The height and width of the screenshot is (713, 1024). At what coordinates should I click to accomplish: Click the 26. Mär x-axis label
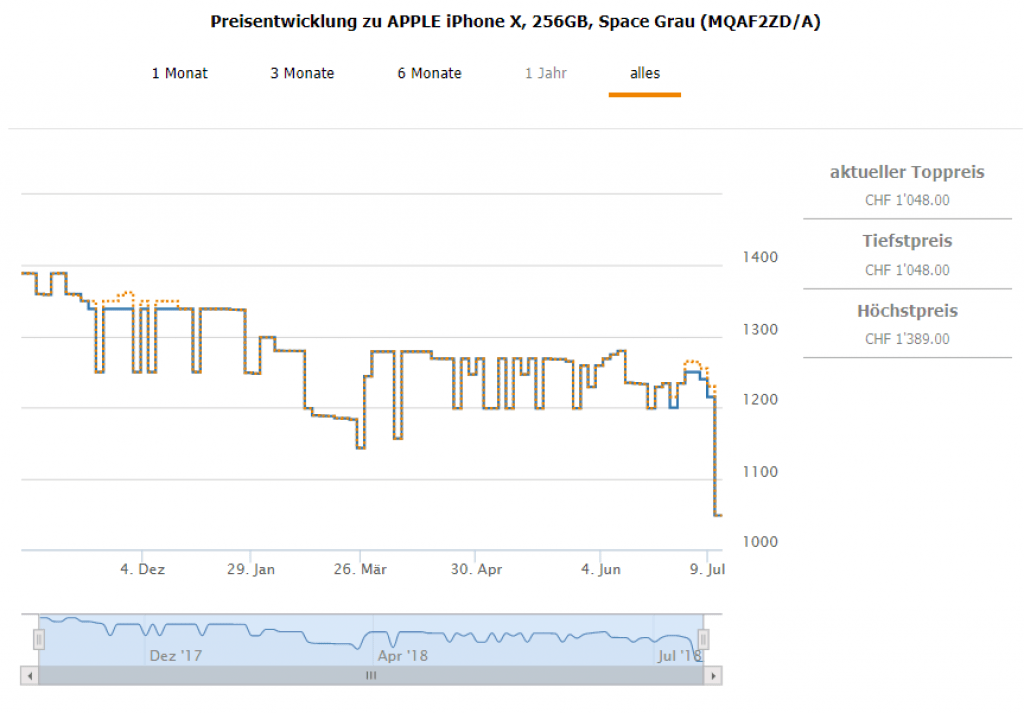[x=360, y=569]
